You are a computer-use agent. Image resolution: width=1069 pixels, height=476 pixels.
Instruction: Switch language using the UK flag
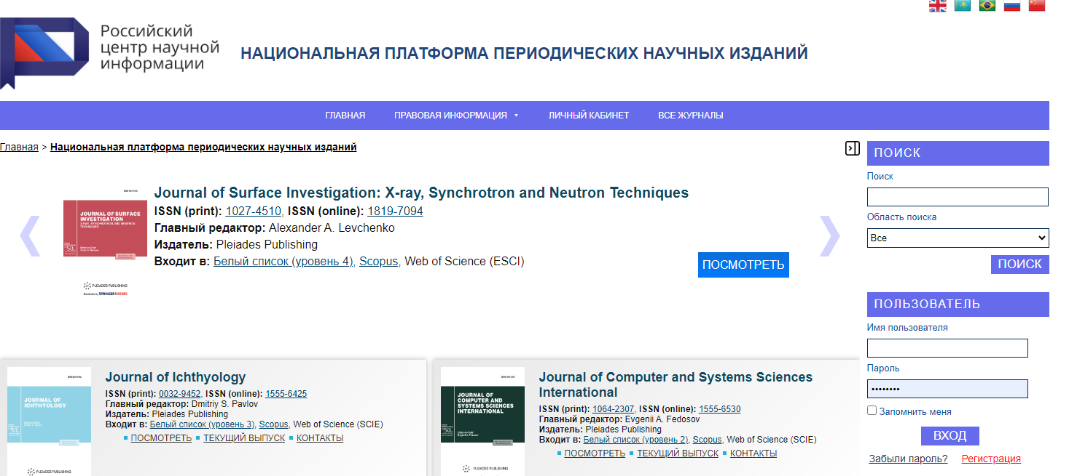[x=937, y=5]
